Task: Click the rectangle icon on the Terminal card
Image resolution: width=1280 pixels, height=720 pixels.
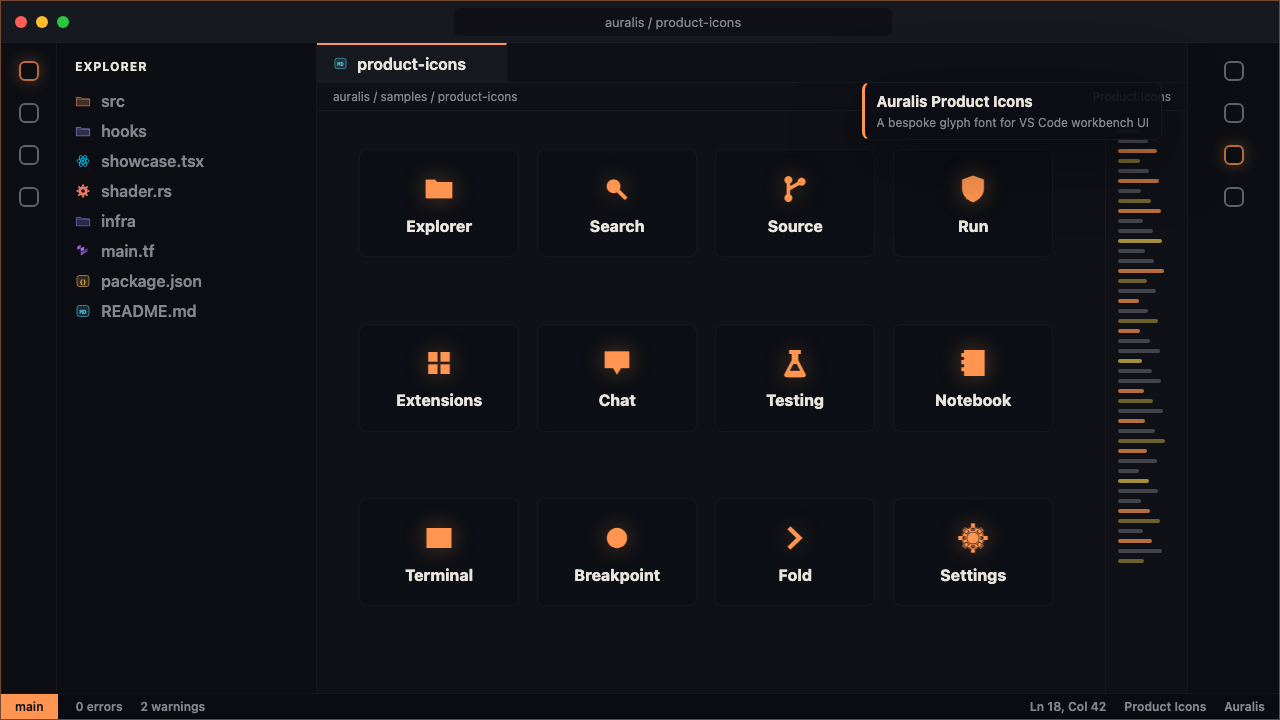Action: (x=439, y=538)
